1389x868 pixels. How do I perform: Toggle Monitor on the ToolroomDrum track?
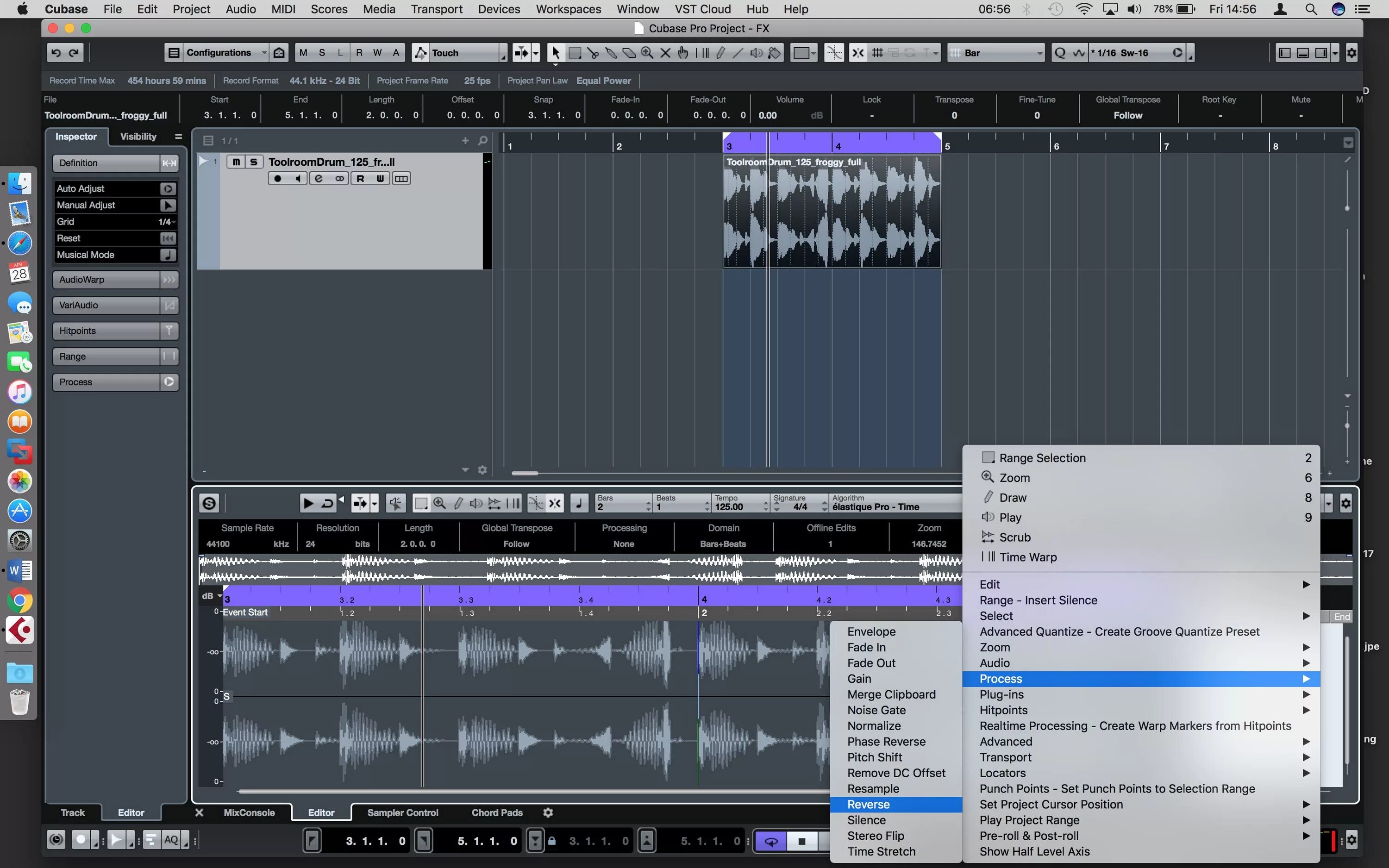point(297,179)
